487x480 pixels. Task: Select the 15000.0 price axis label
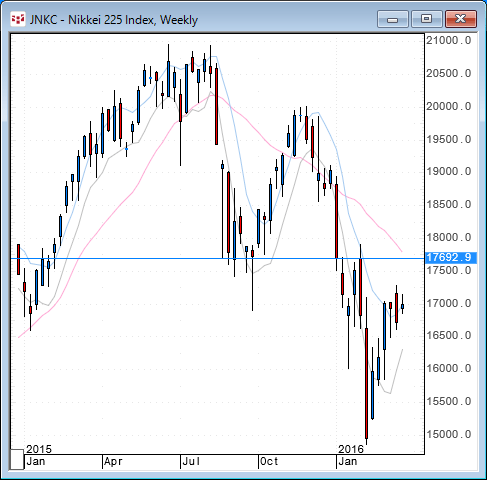tap(449, 434)
